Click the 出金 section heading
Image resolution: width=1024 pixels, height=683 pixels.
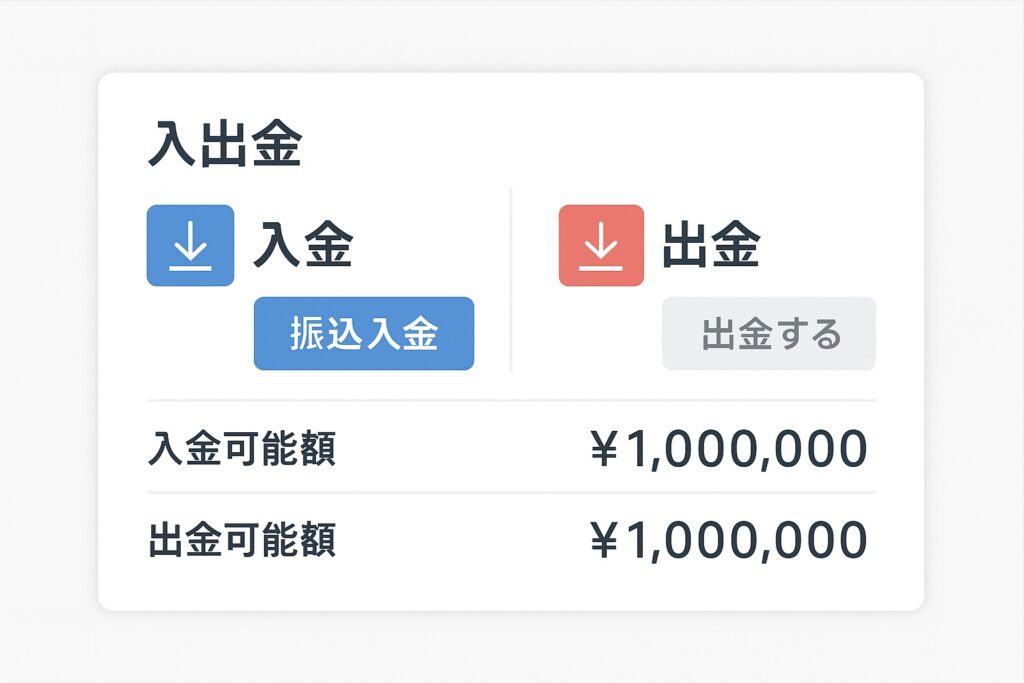point(711,244)
